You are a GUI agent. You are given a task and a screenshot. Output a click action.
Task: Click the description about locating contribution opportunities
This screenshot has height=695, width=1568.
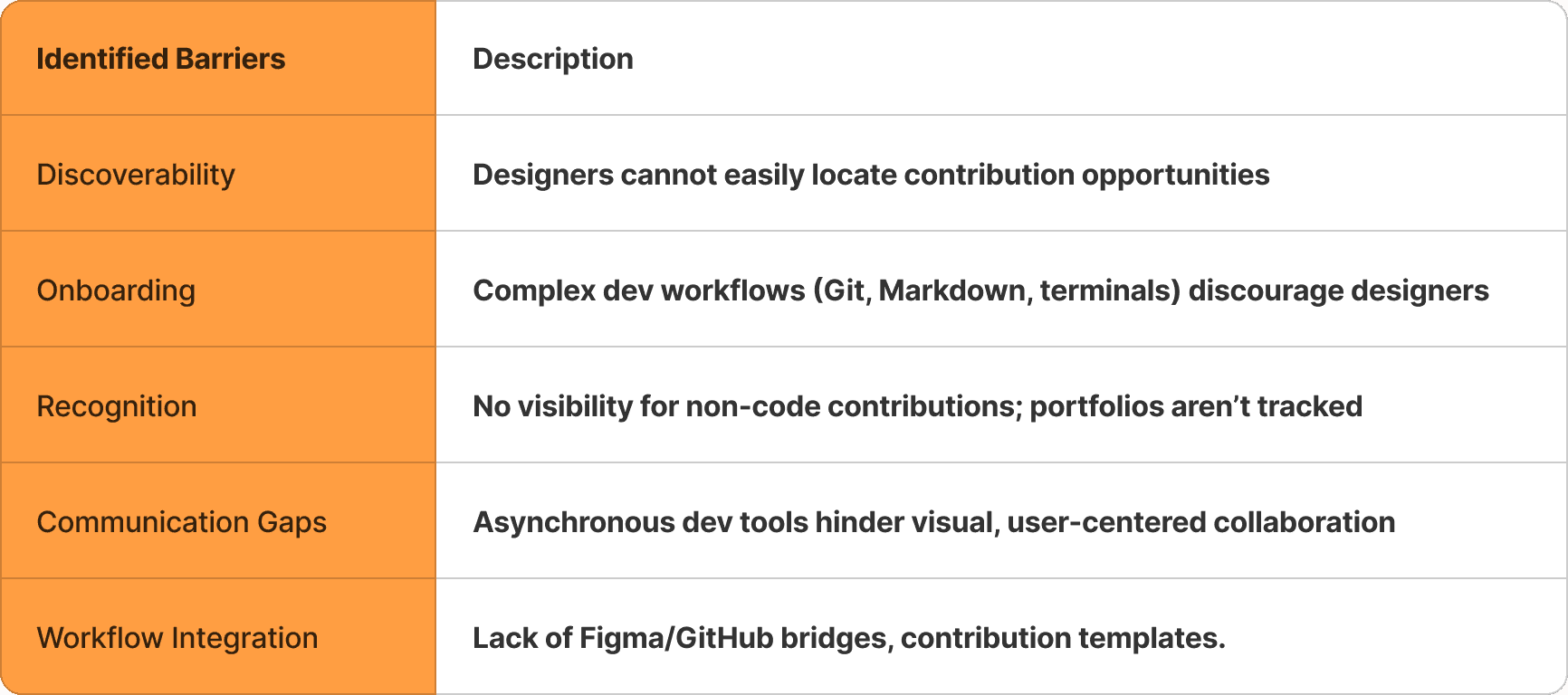[x=871, y=175]
